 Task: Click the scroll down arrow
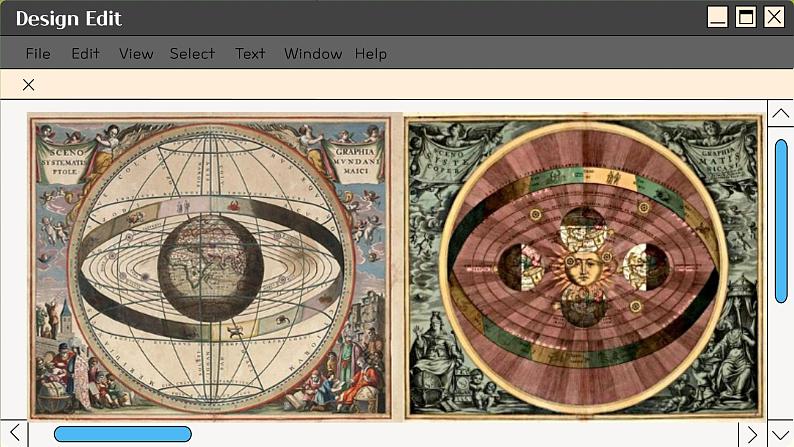(780, 434)
